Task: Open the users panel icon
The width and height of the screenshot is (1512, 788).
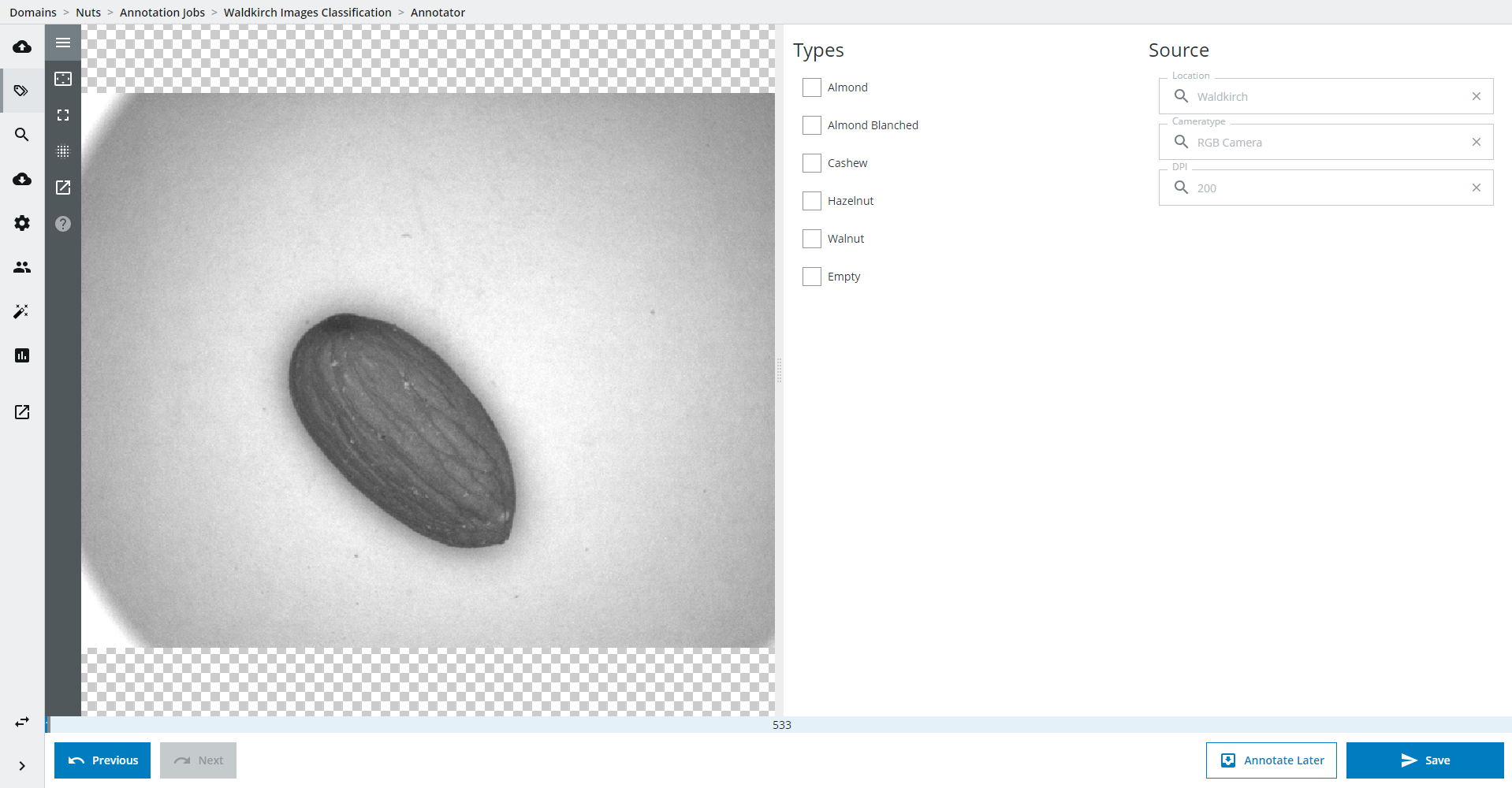Action: click(21, 267)
